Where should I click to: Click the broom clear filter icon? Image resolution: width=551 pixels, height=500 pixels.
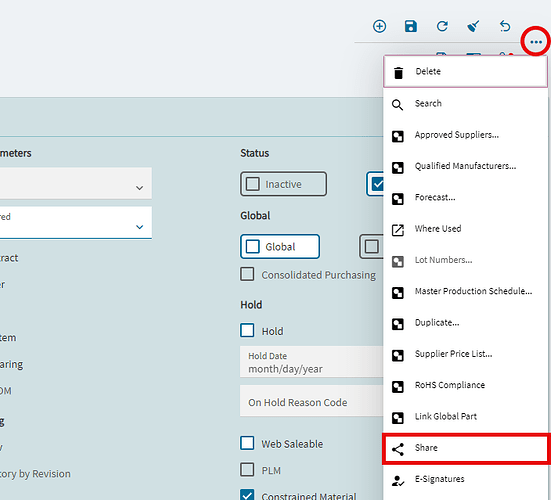pyautogui.click(x=473, y=26)
